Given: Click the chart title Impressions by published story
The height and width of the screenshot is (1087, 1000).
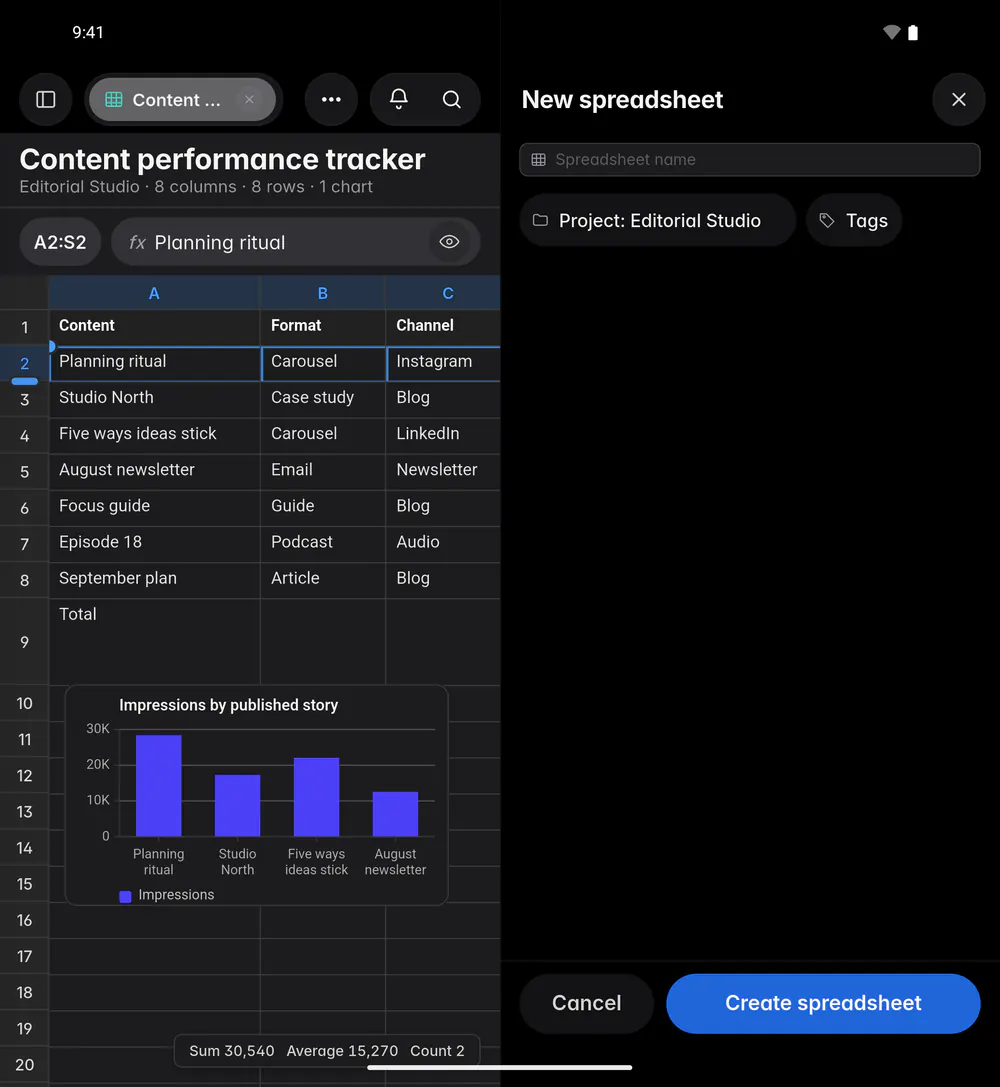Looking at the screenshot, I should click(229, 705).
